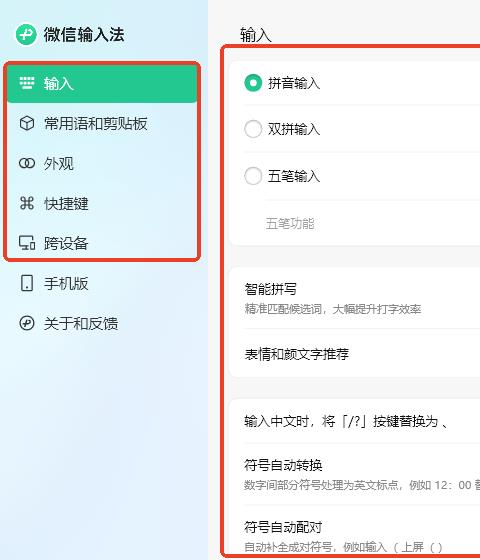Select the 拼音输入 radio button

(x=253, y=83)
